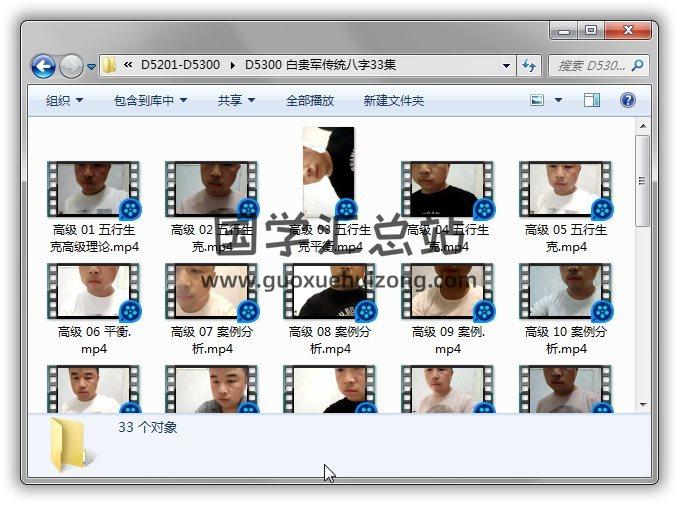679x505 pixels.
Task: Select the 高级 10 案例分析.mp4 thumbnail
Action: coord(566,291)
